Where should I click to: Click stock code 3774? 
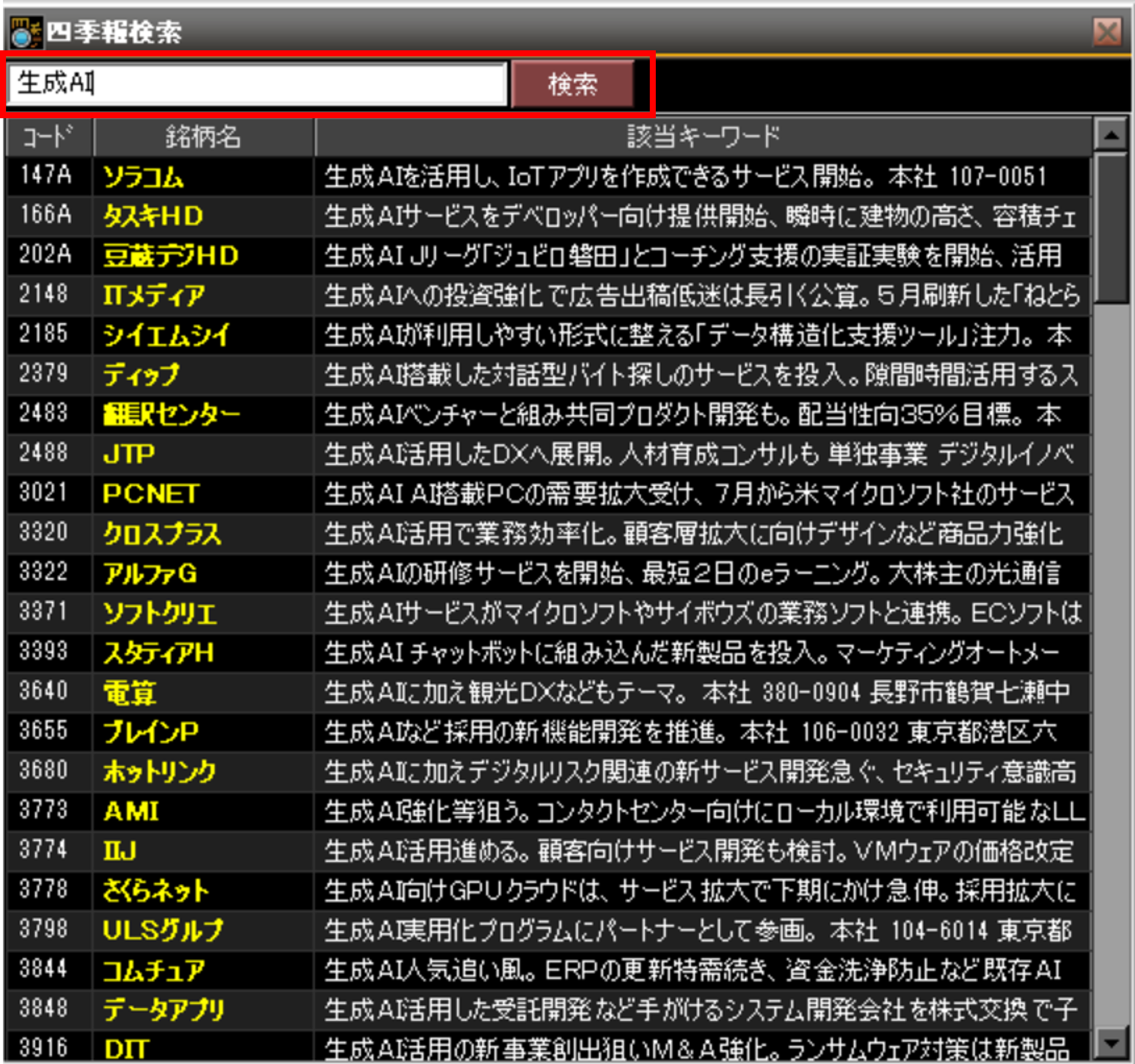(43, 850)
